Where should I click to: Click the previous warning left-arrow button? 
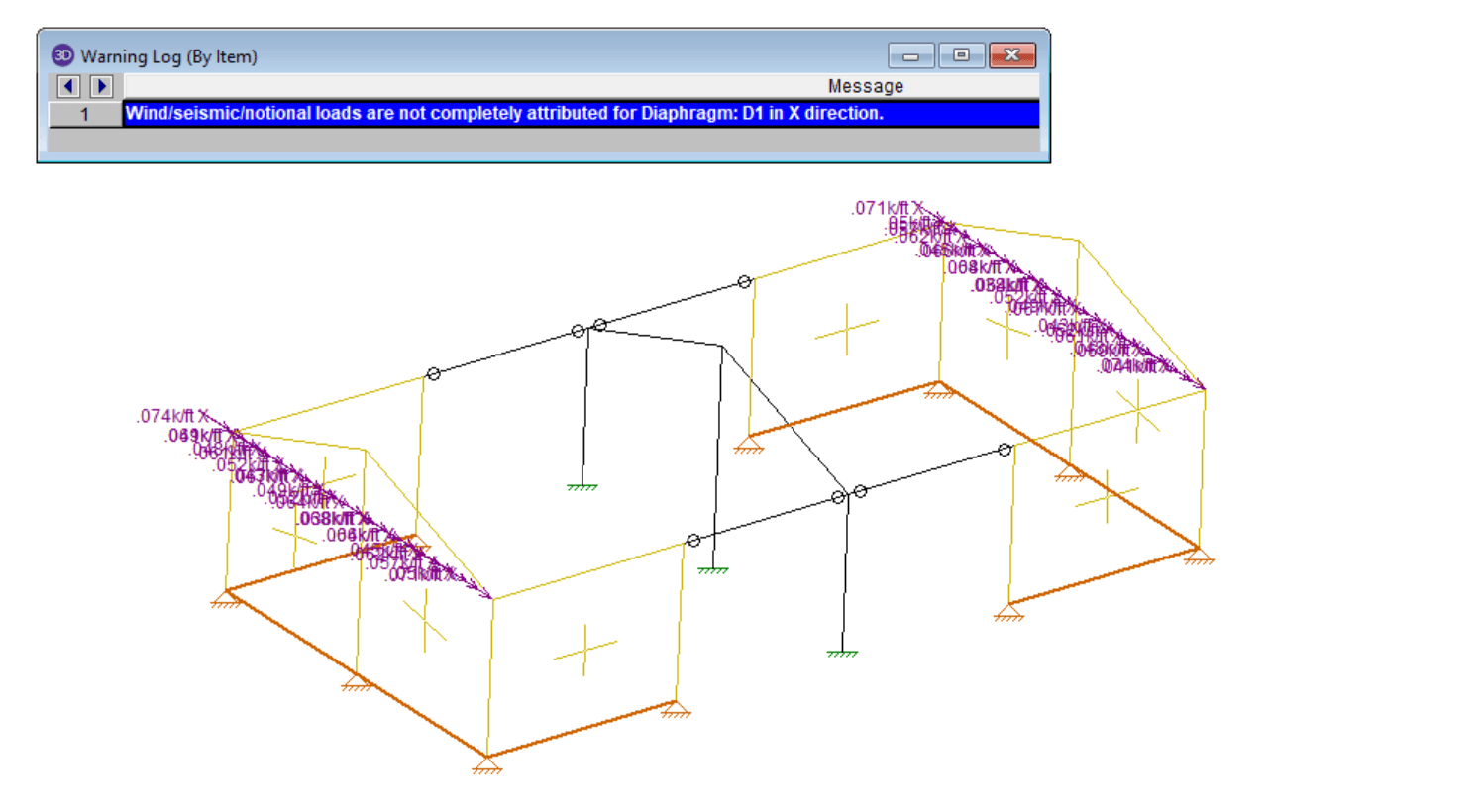point(68,86)
